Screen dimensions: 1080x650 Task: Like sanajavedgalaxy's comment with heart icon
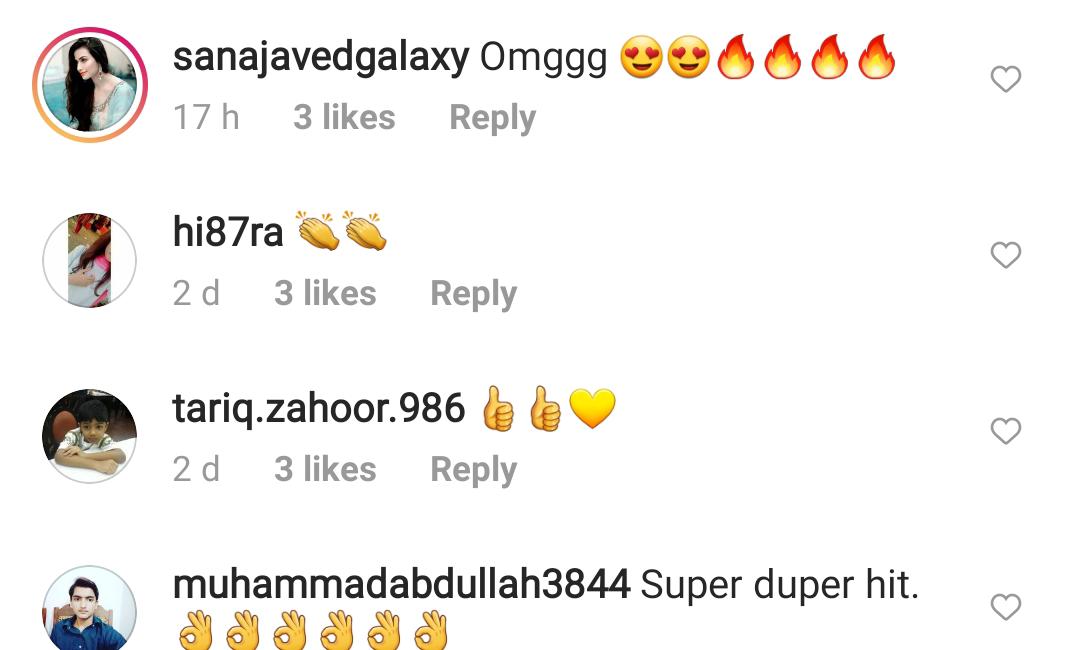(1006, 78)
